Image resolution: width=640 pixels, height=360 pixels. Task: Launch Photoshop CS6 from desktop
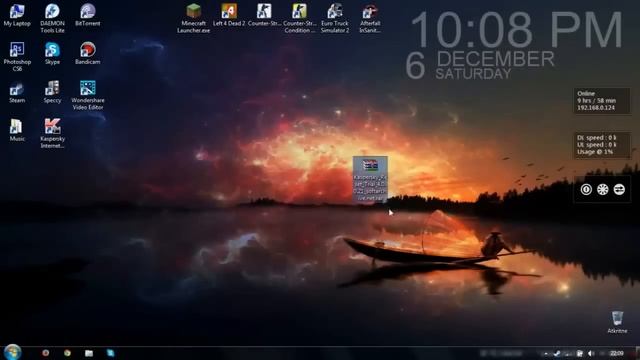pos(17,57)
